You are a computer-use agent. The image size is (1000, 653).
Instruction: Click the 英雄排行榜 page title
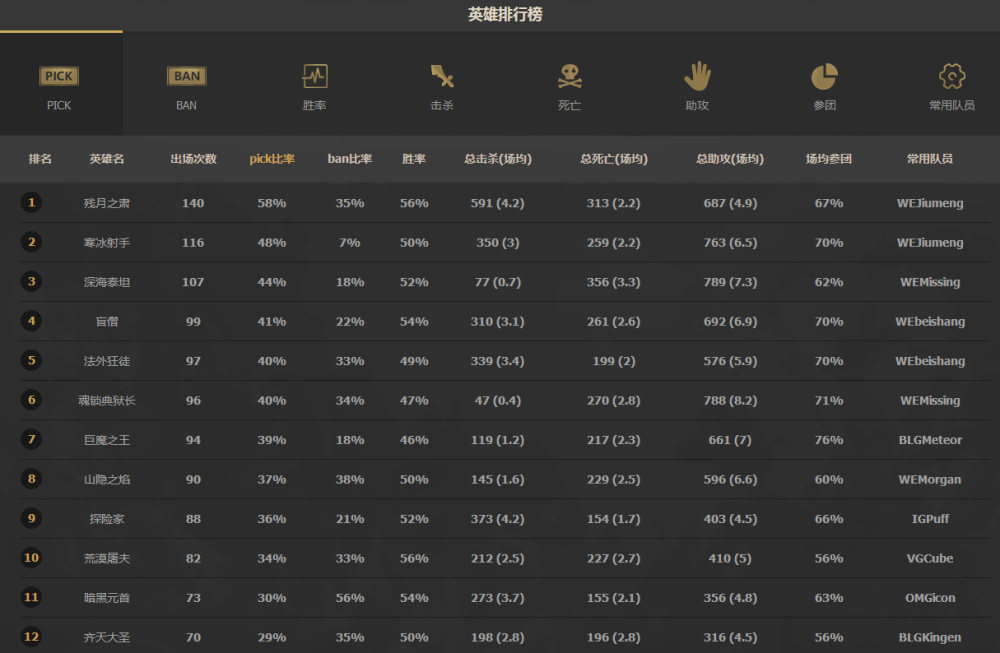(x=505, y=14)
